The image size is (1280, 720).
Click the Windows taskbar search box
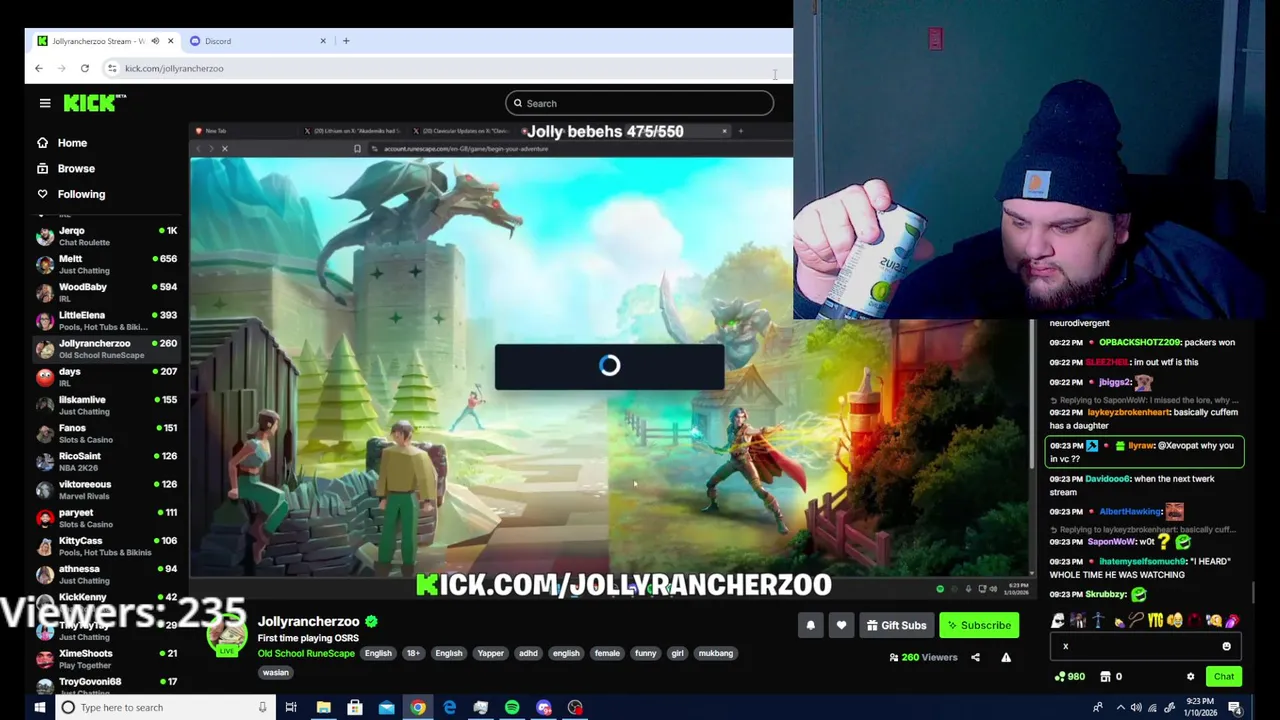pyautogui.click(x=165, y=707)
